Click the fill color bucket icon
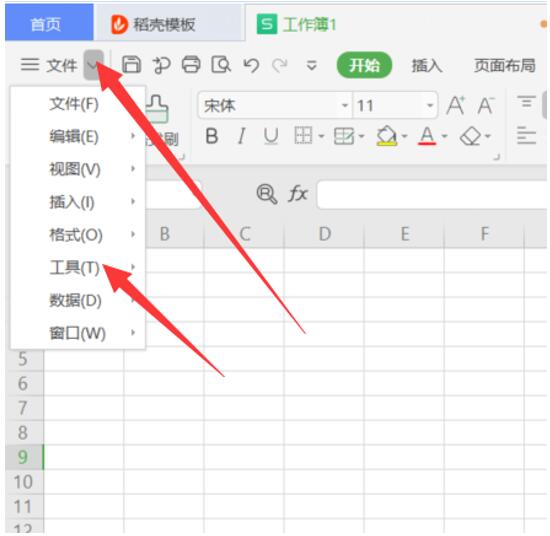550x536 pixels. click(x=386, y=136)
